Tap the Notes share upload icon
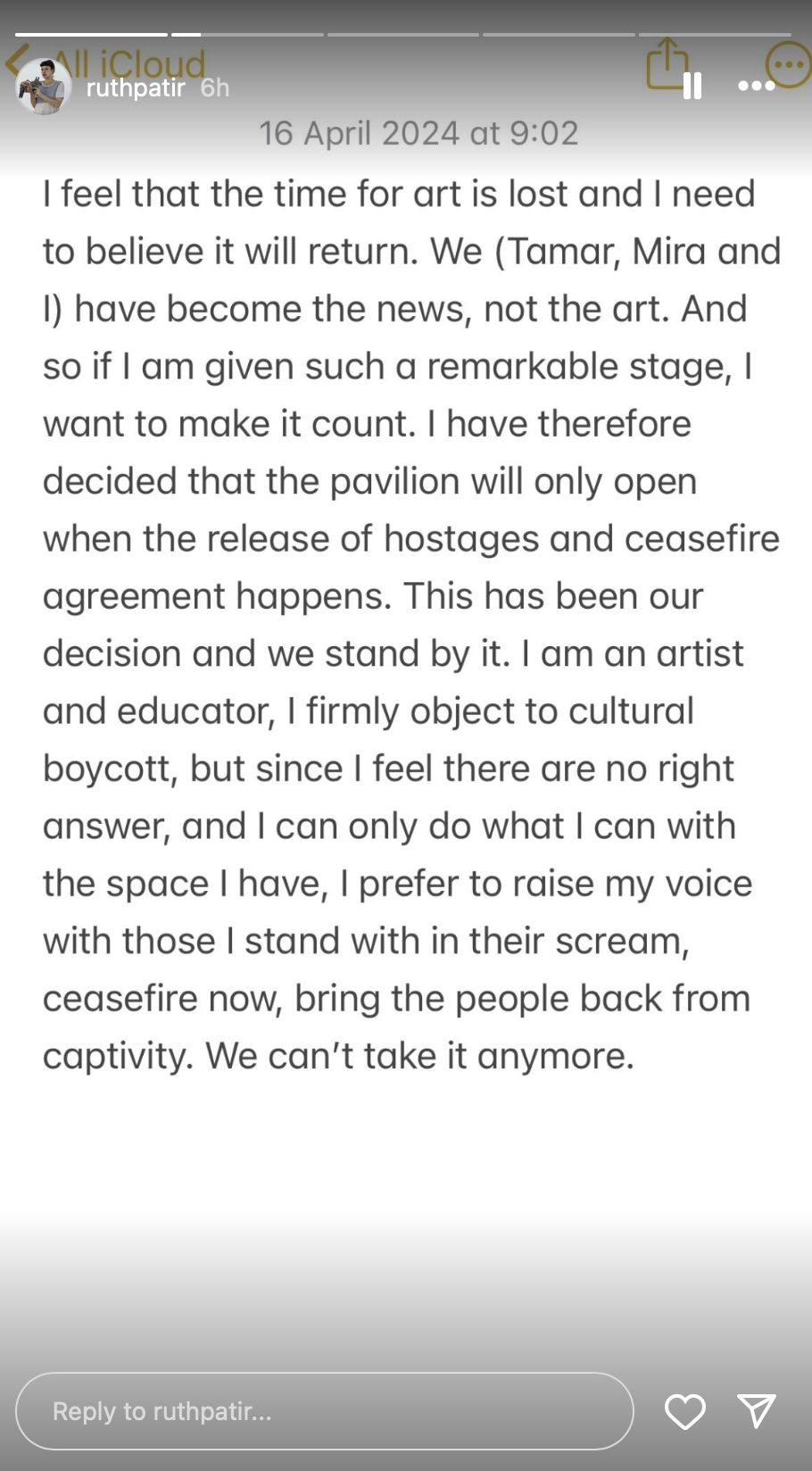Viewport: 812px width, 1471px height. [x=667, y=62]
